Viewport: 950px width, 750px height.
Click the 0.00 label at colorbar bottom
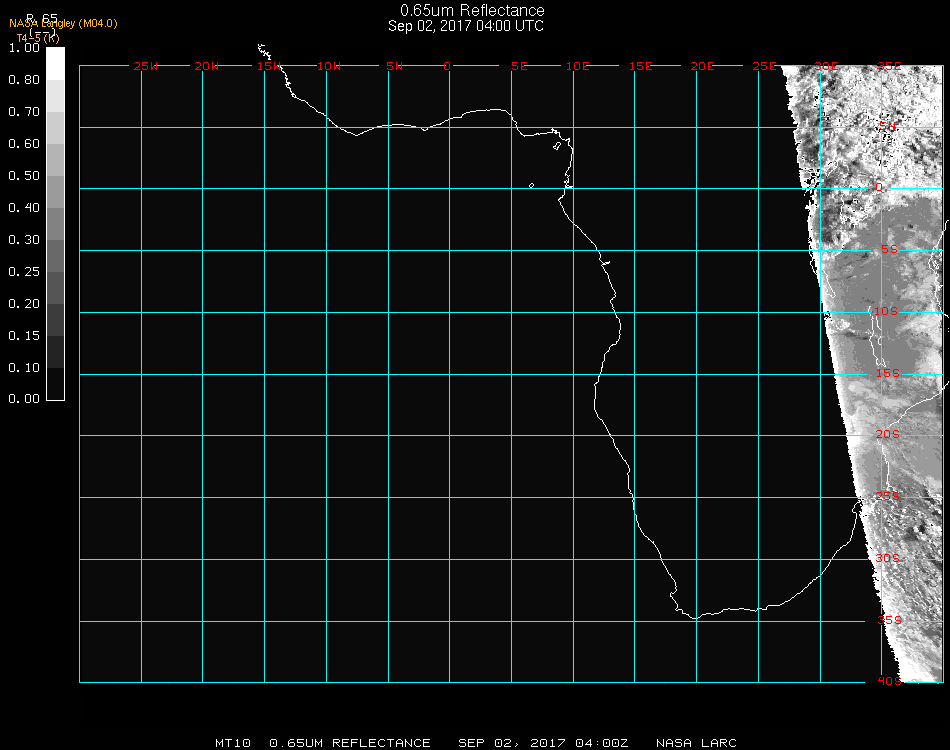pos(23,399)
